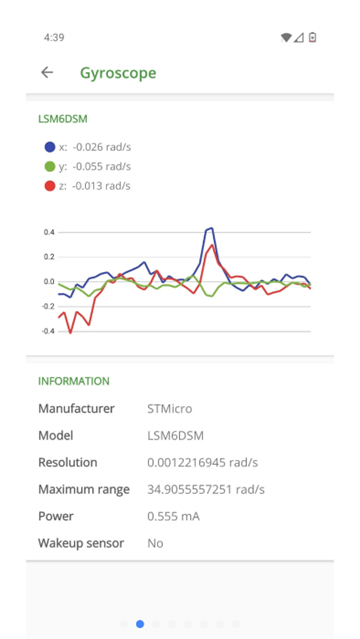Tap the Power value 0.555 mA
Viewport: 360px width, 639px height.
pos(173,516)
